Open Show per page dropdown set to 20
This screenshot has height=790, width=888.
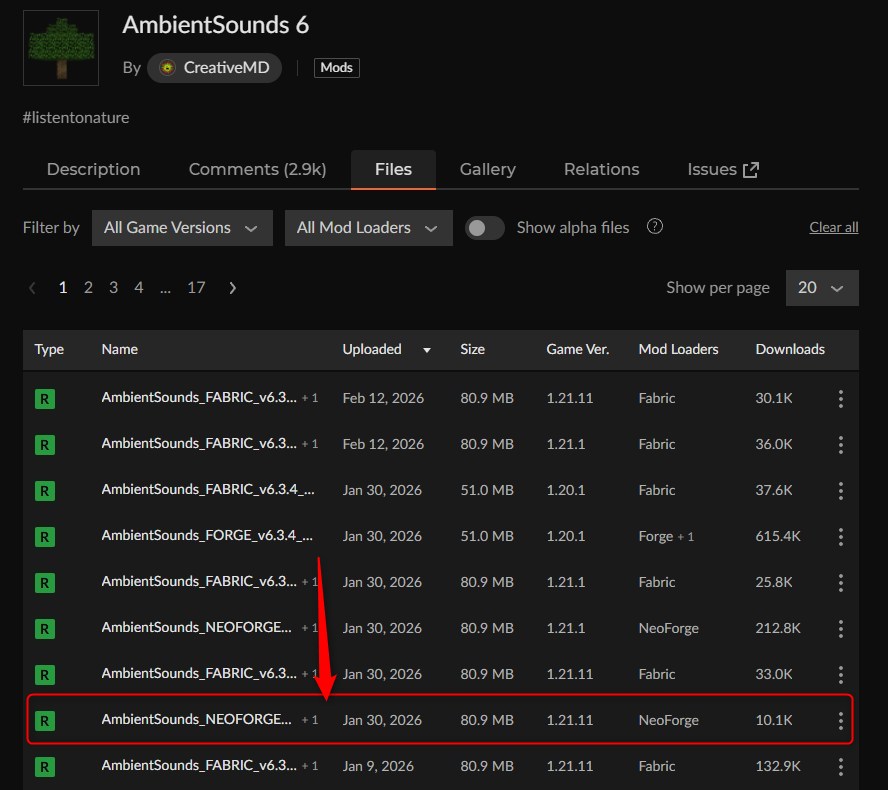tap(821, 288)
